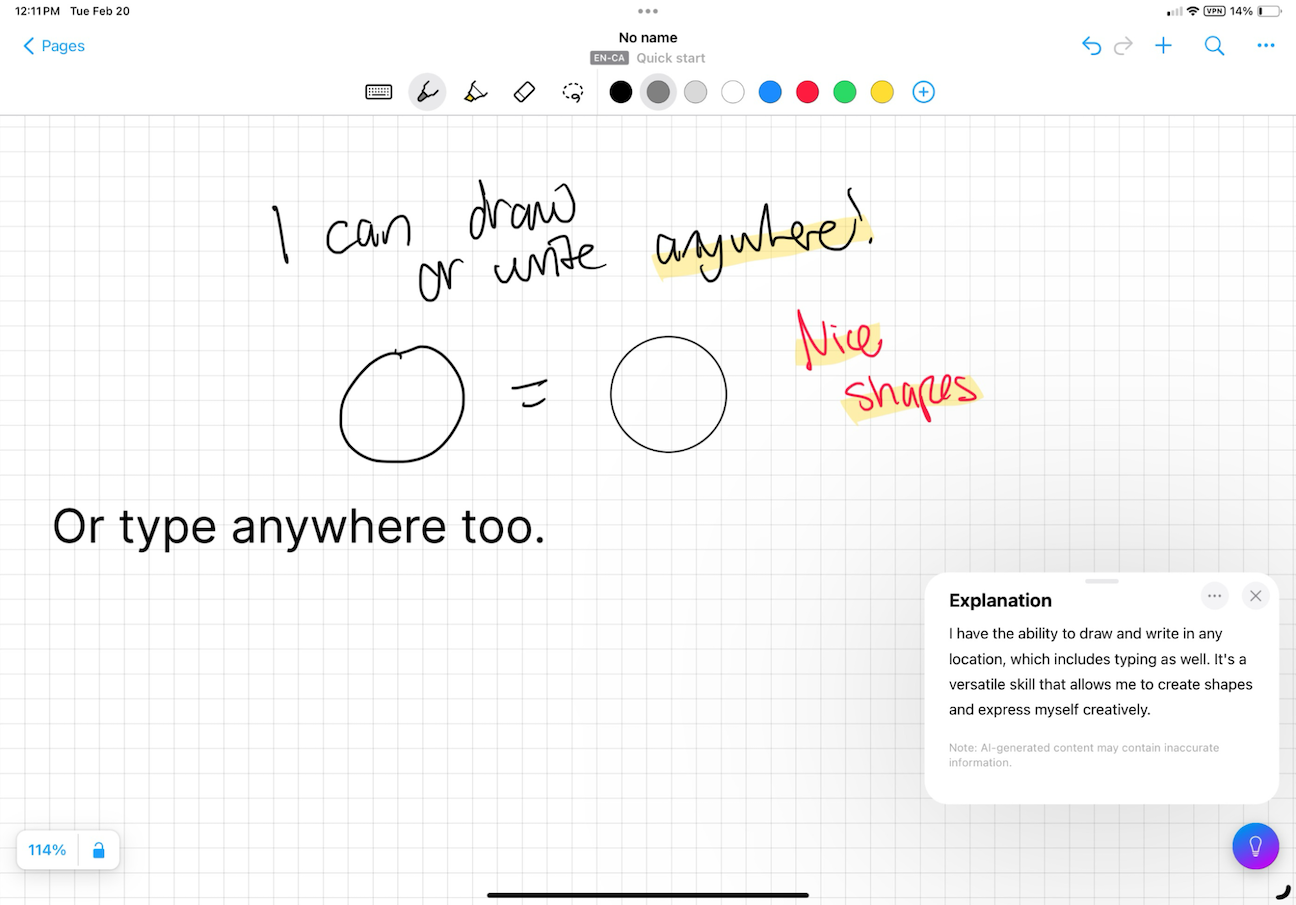Tap the 12:11PM clock in status bar
The image size is (1296, 905).
[36, 11]
